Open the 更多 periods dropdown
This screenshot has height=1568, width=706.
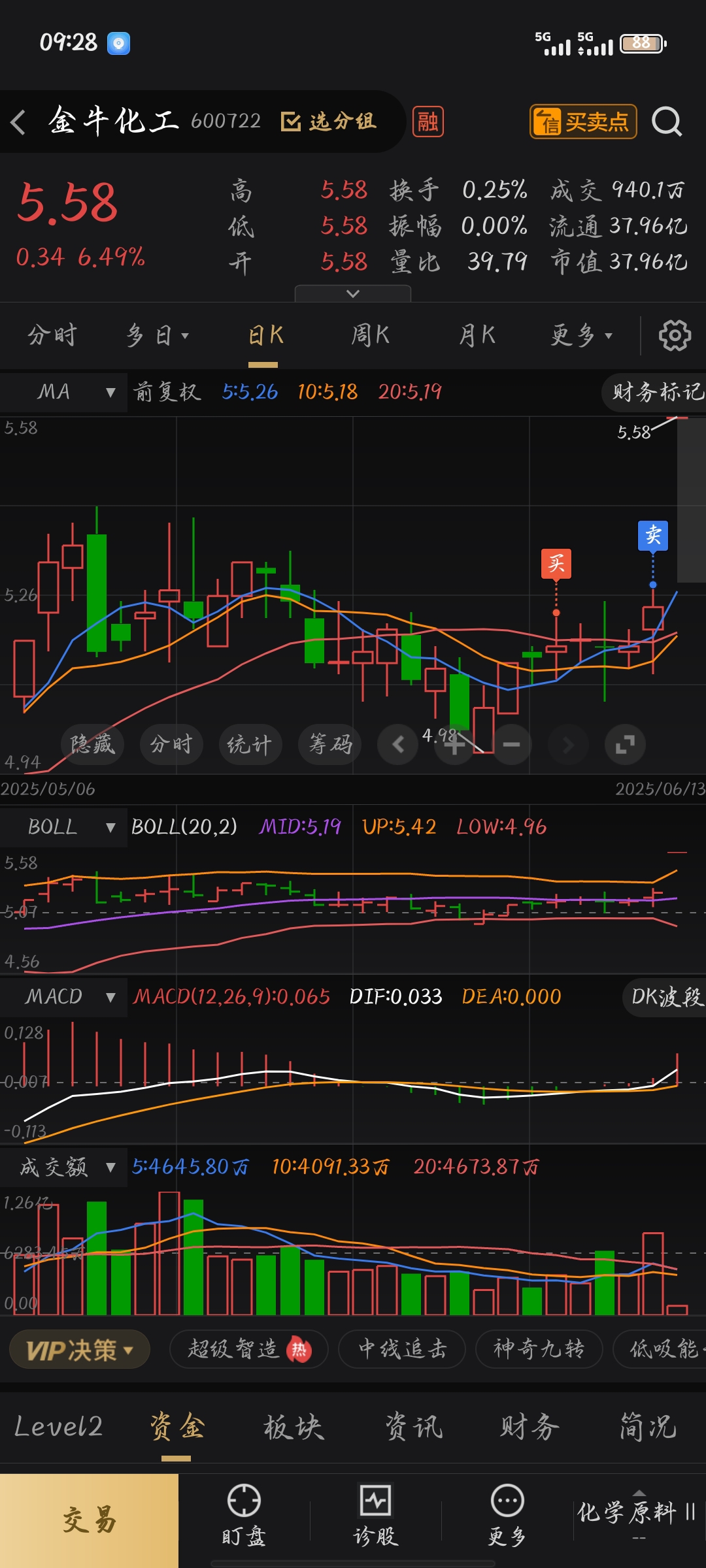point(582,335)
